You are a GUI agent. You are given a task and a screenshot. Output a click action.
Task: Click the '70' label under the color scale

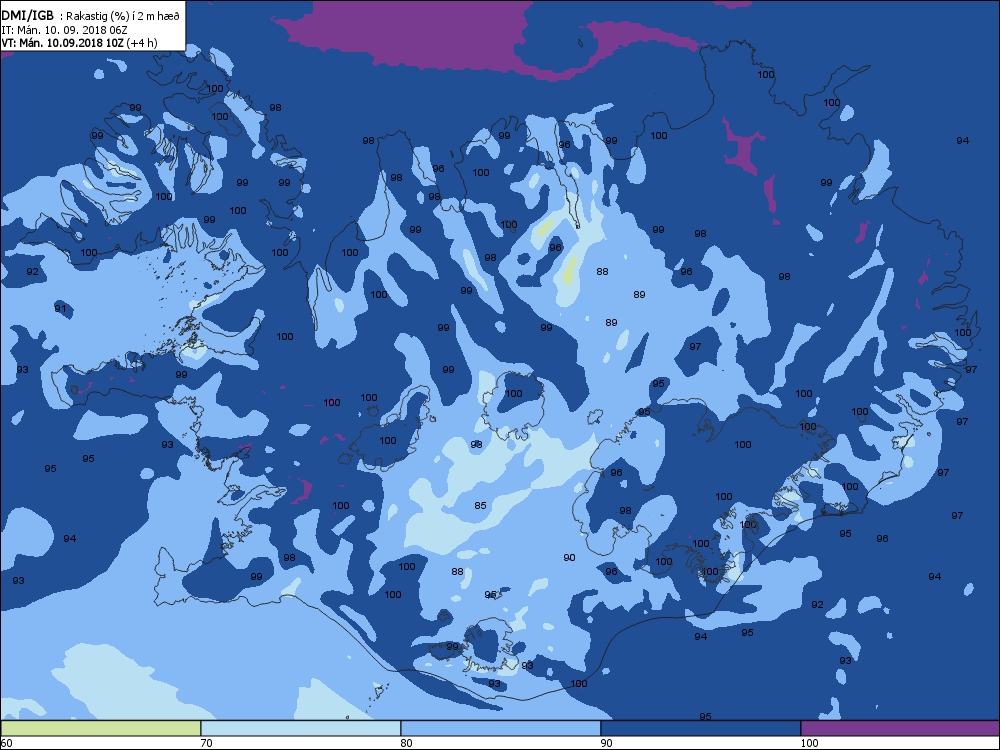coord(206,742)
